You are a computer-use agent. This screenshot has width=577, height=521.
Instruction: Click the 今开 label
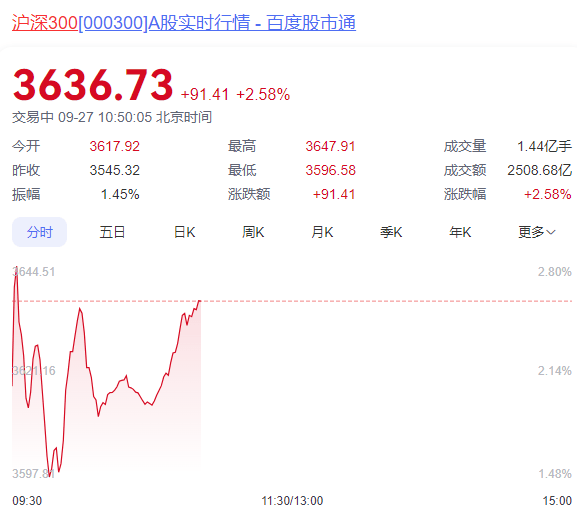coord(26,146)
